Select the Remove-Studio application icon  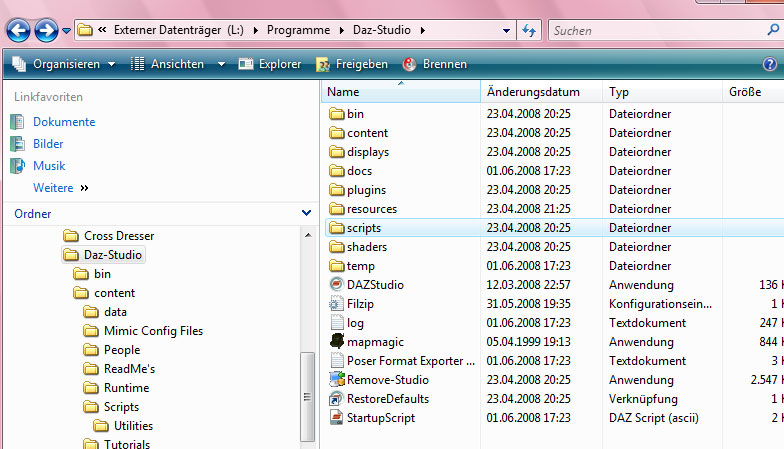click(337, 380)
